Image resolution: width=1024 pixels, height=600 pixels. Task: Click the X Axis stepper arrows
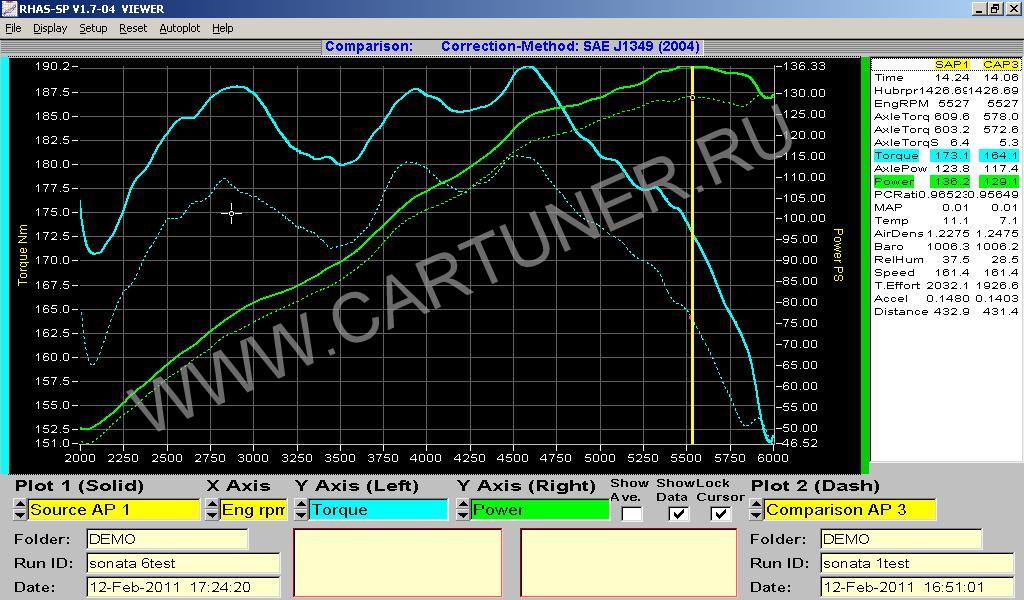click(x=211, y=510)
